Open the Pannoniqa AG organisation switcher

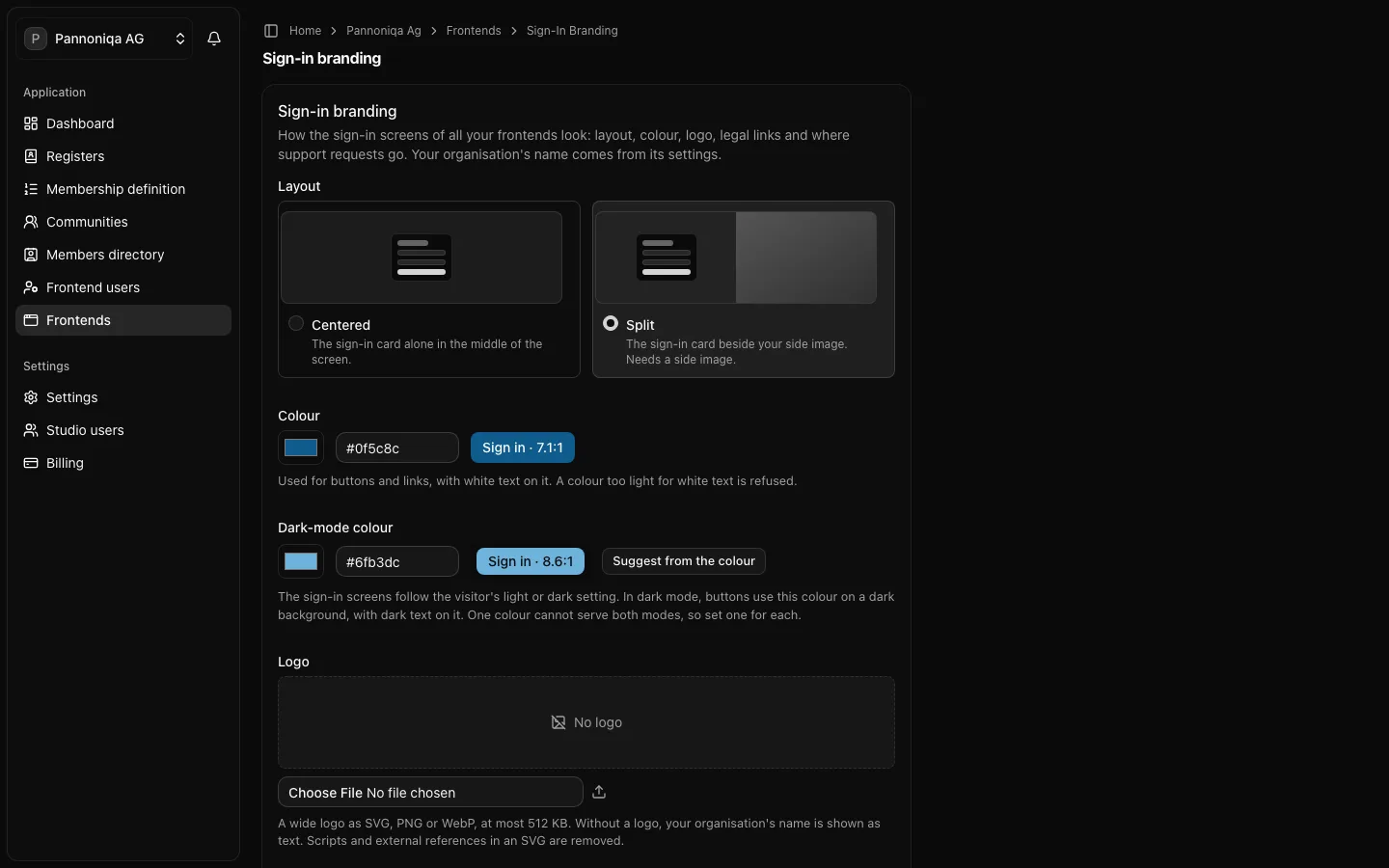click(104, 39)
